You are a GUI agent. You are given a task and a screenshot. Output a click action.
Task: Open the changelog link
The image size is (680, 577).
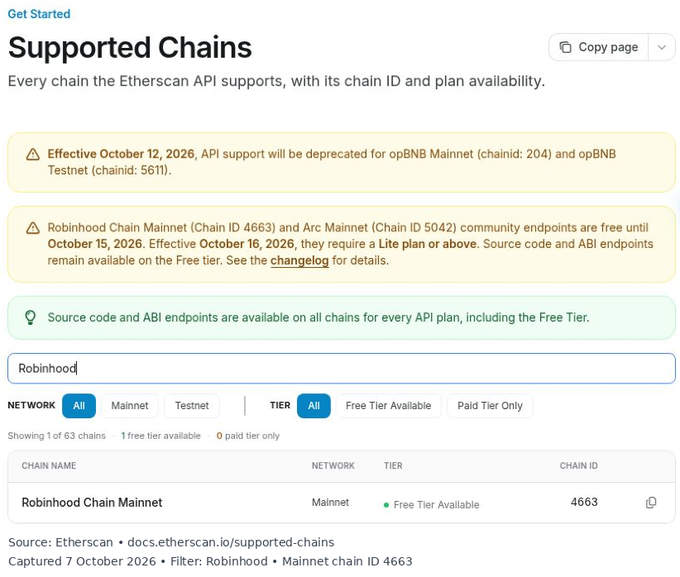click(299, 260)
